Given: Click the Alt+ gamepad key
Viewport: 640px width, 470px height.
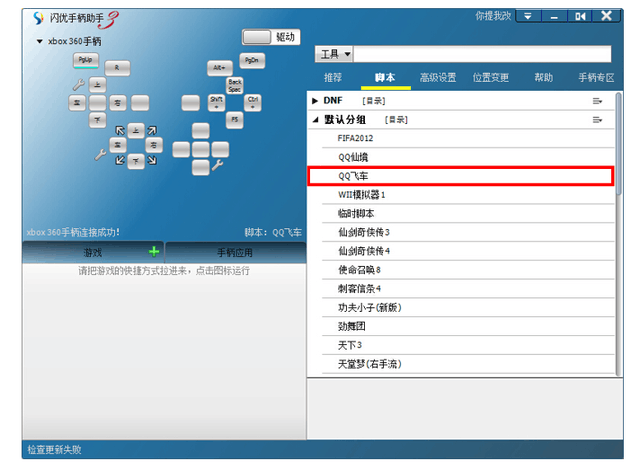Looking at the screenshot, I should [x=220, y=68].
